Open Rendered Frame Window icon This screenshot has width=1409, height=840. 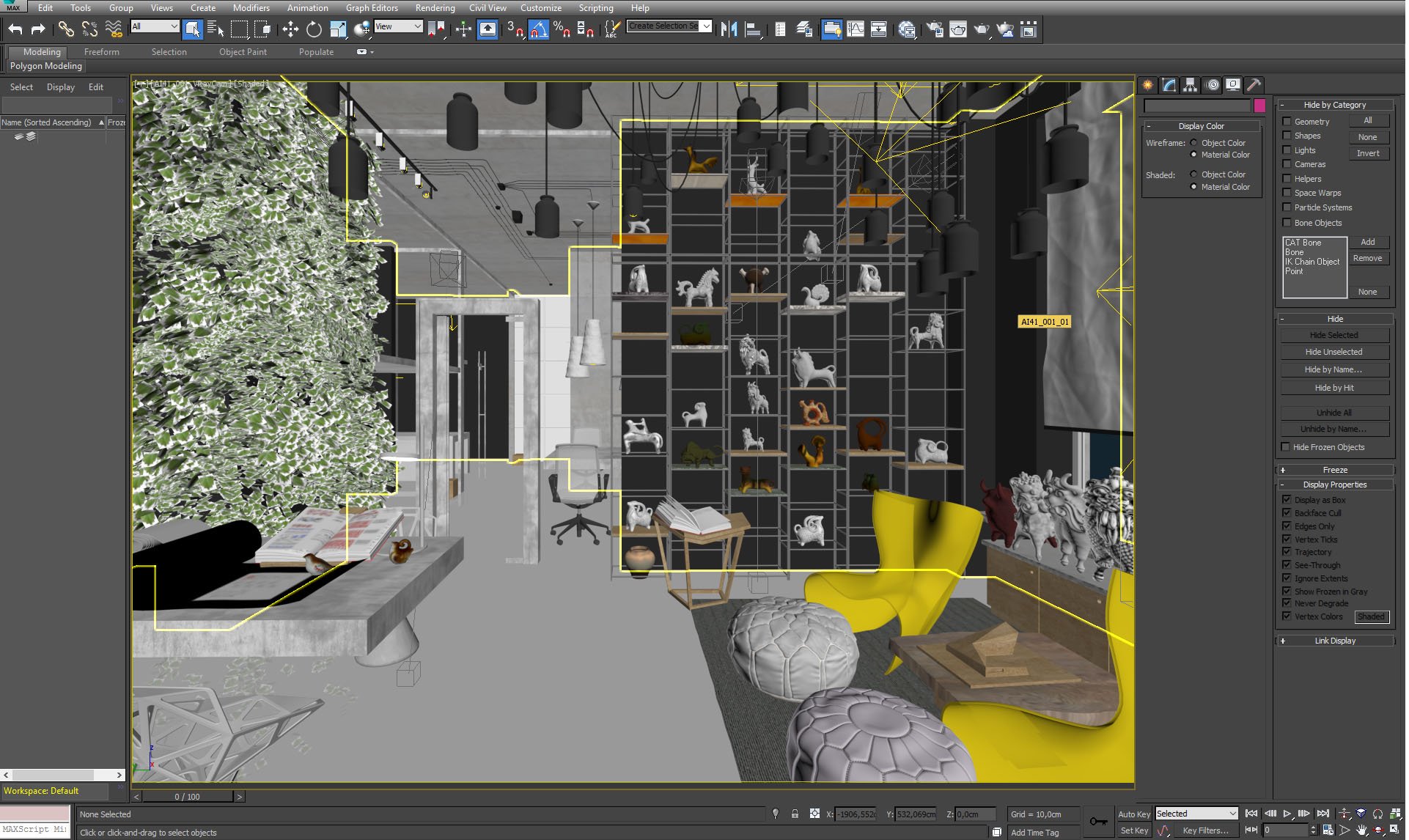pos(958,29)
